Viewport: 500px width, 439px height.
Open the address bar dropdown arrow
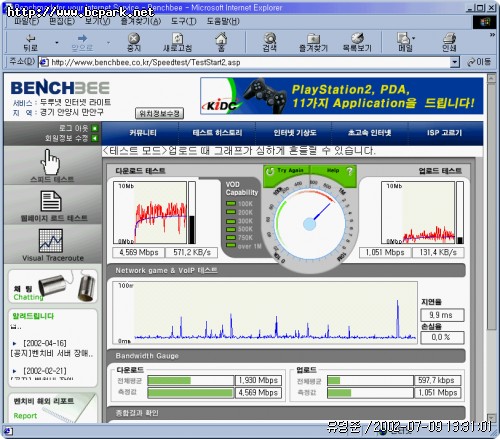(x=455, y=62)
